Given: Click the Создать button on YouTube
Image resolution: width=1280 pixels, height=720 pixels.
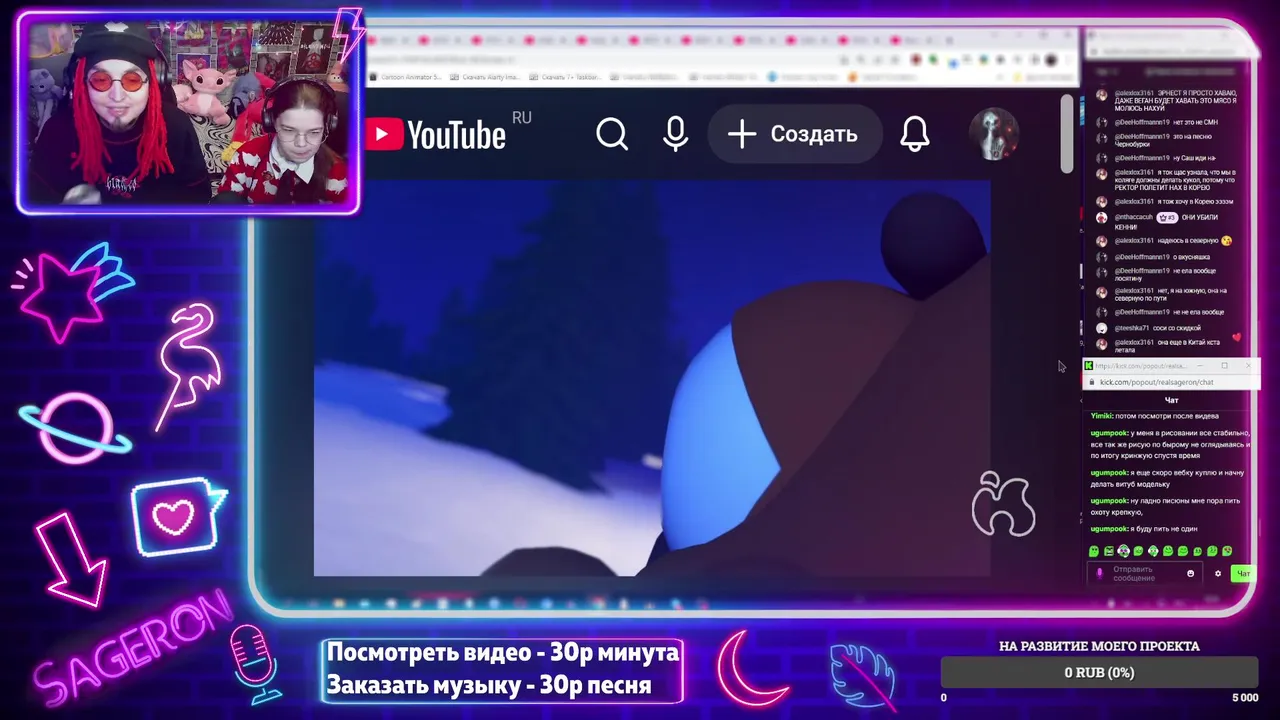Looking at the screenshot, I should [x=793, y=134].
